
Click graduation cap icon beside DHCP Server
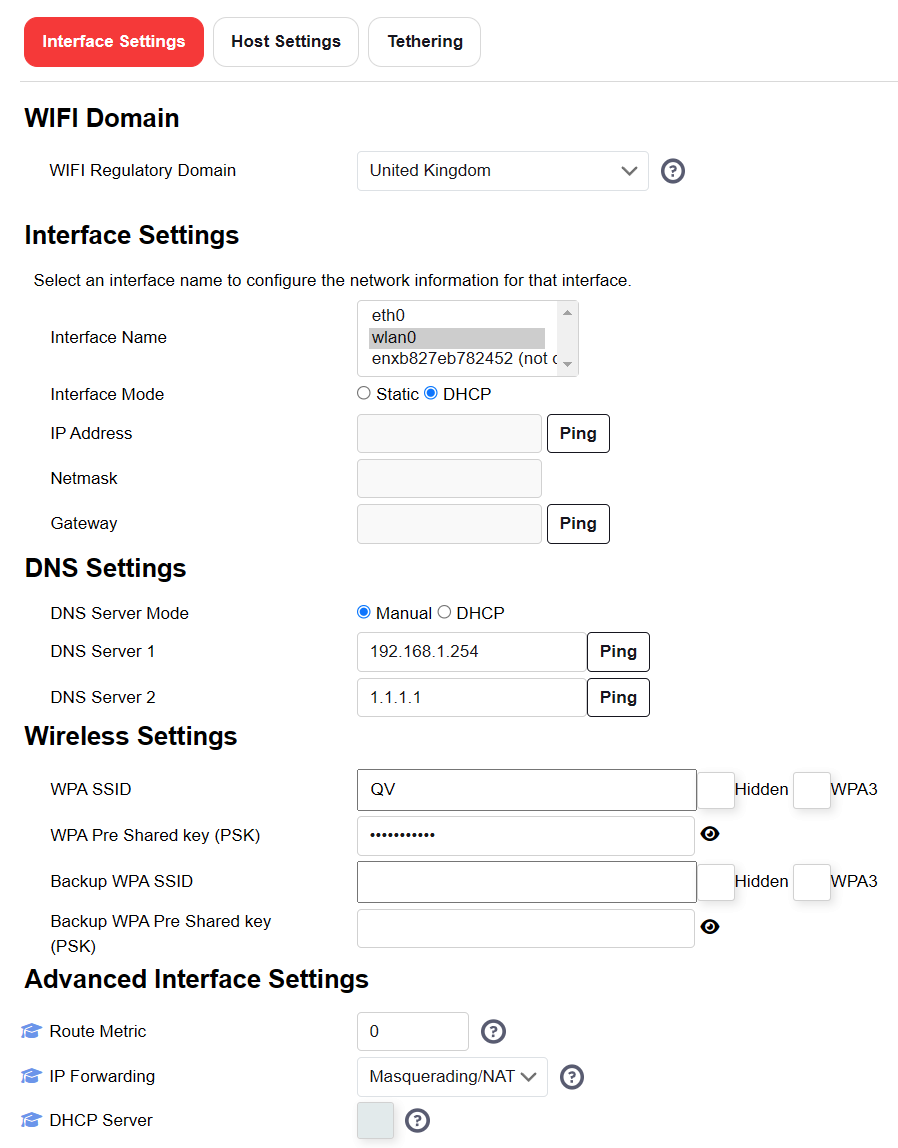(x=31, y=1120)
